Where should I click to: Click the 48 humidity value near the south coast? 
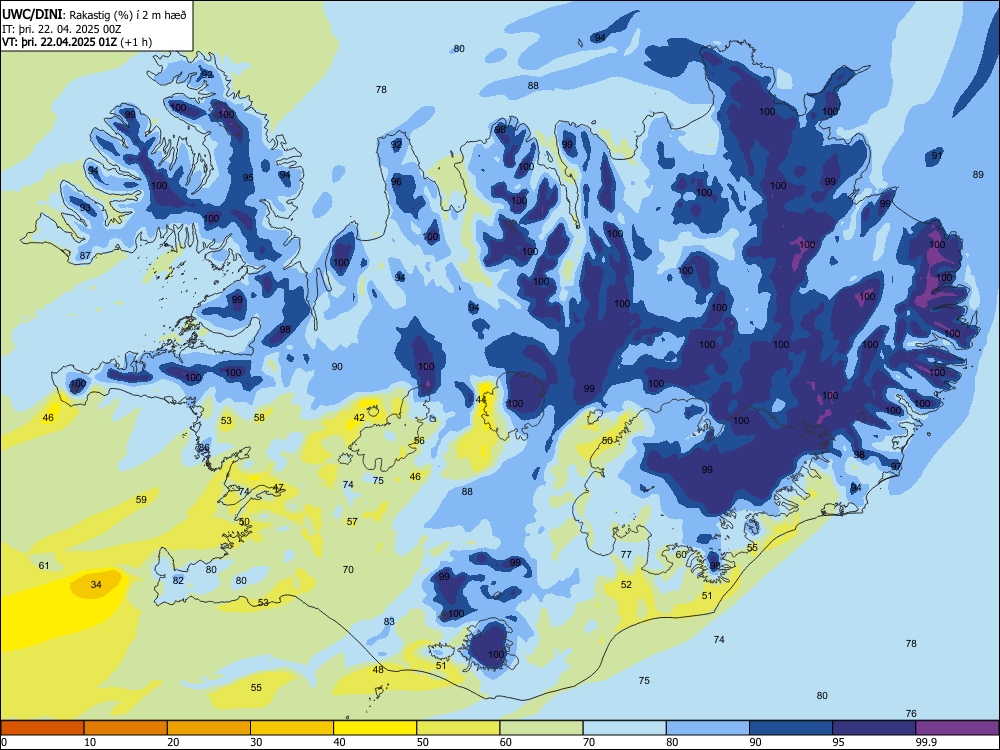point(378,669)
